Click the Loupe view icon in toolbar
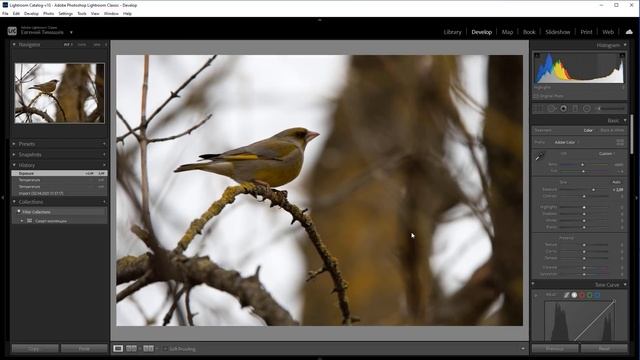640x360 pixels. click(x=118, y=349)
